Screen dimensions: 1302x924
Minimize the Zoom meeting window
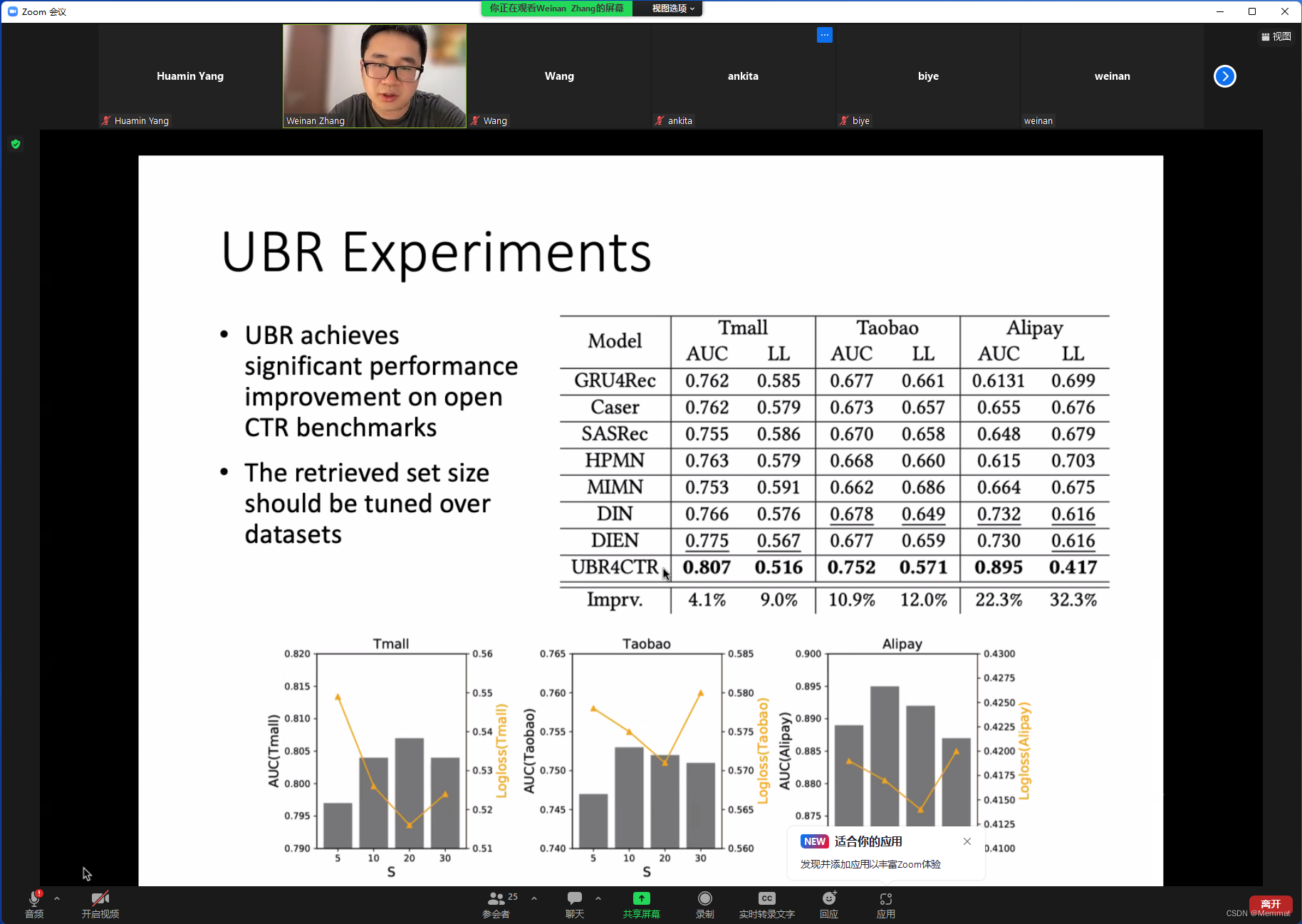[x=1220, y=11]
